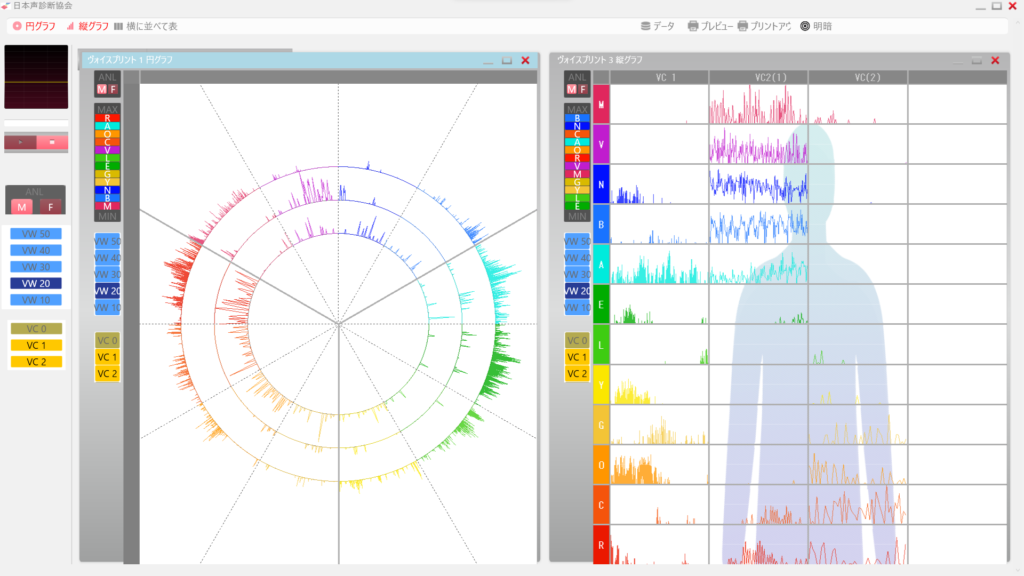Screen dimensions: 1024x576
Task: Select 横に並べて表 side-by-side layout
Action: (x=146, y=26)
